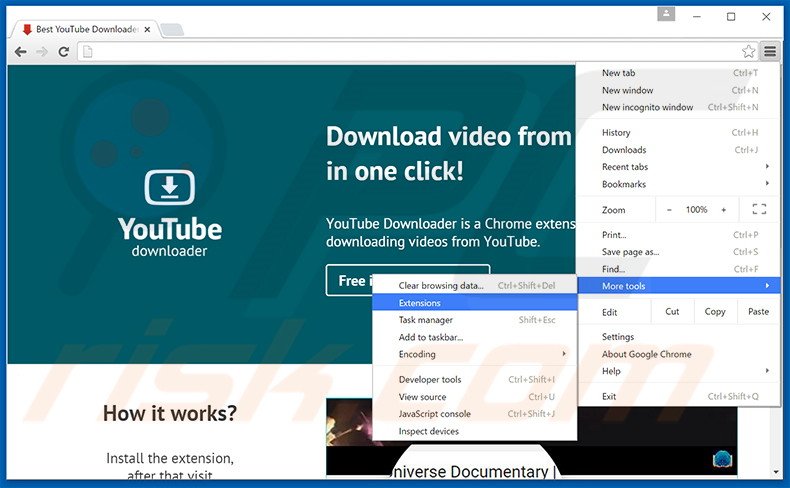Screen dimensions: 790x488
Task: Reload the page with refresh icon
Action: click(63, 51)
